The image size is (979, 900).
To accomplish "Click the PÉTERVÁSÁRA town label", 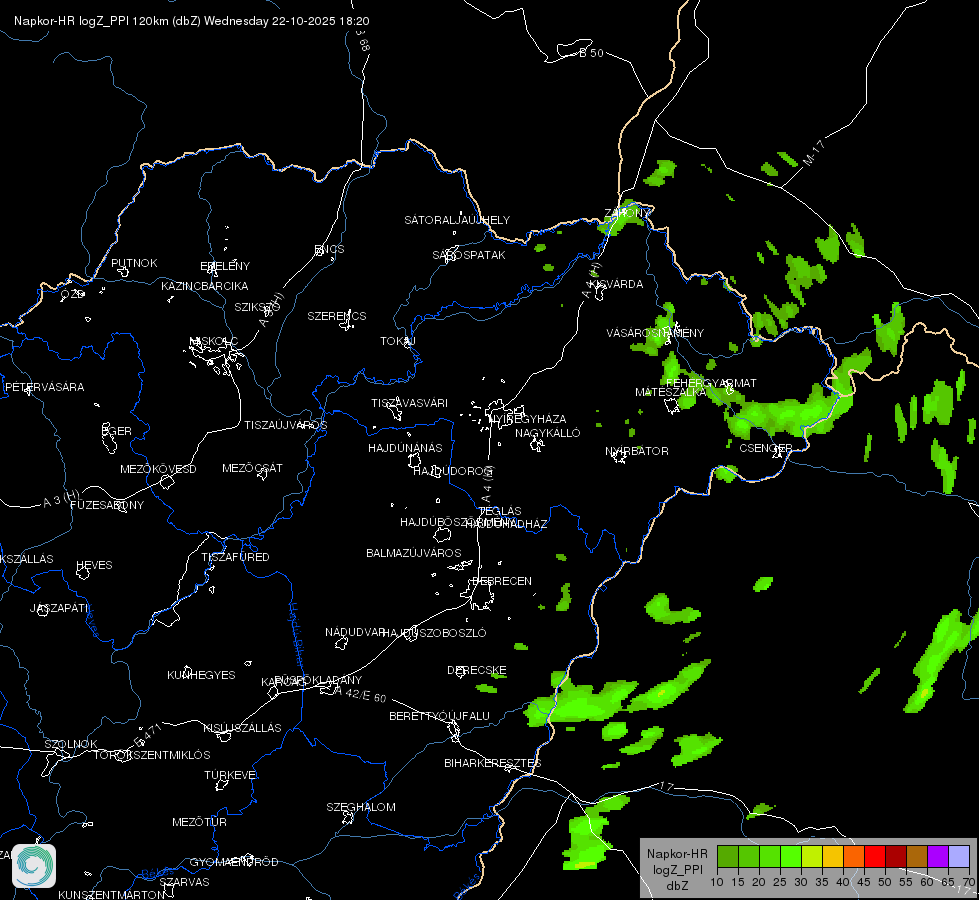I will (44, 387).
